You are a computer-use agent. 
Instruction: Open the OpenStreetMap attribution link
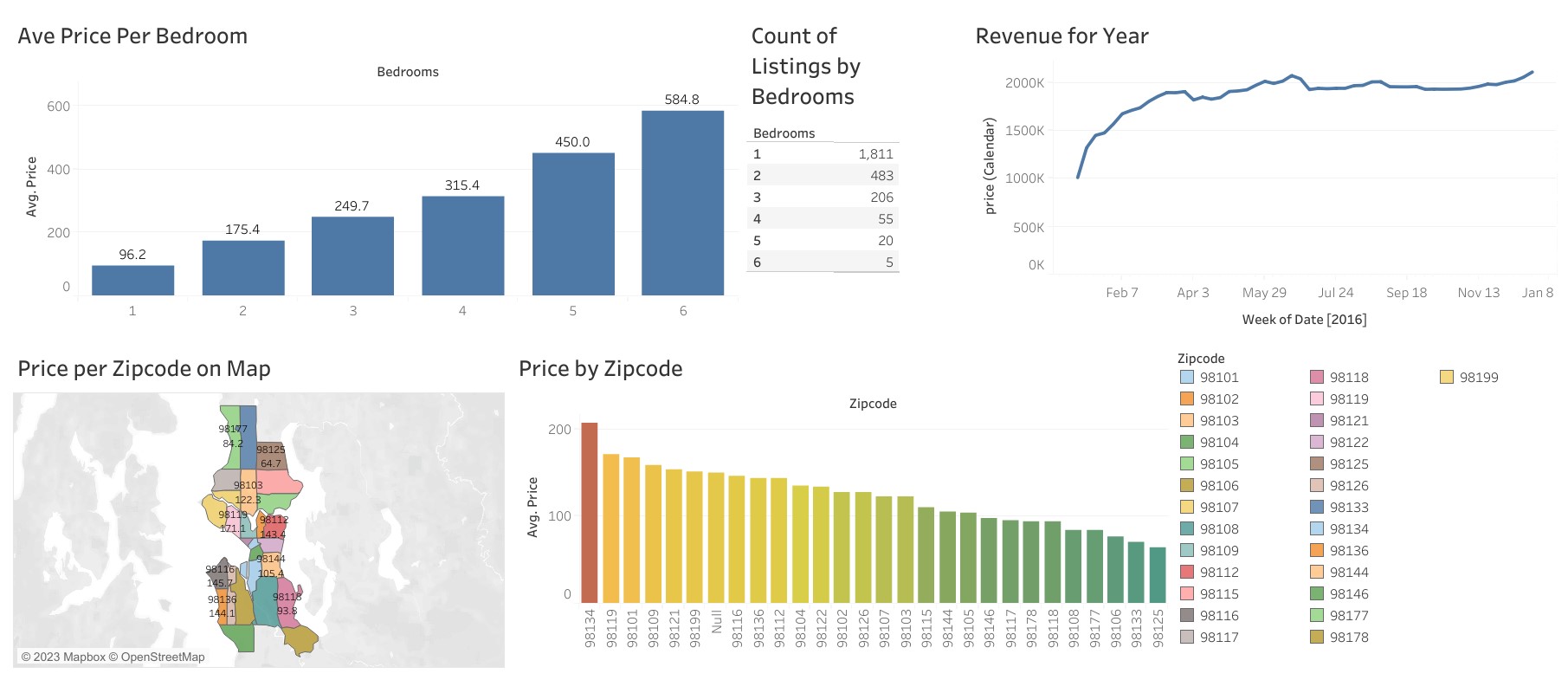click(x=163, y=657)
